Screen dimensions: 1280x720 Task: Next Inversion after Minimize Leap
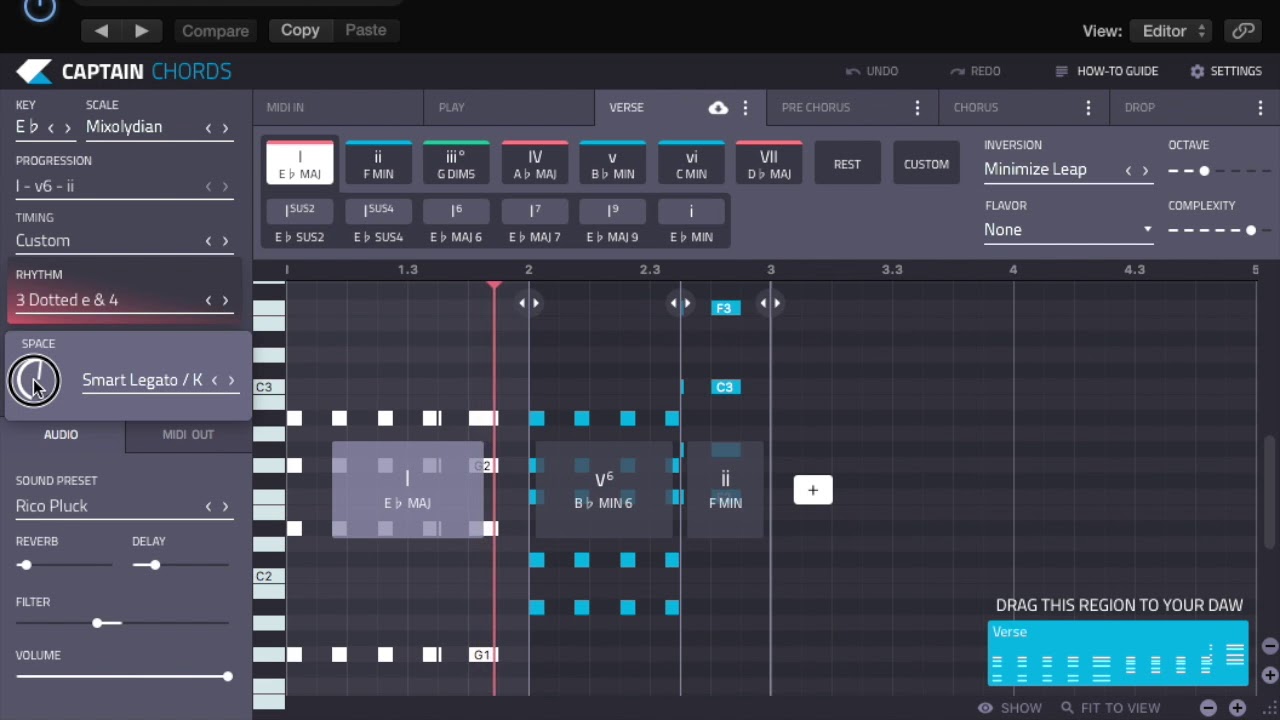tap(1145, 171)
